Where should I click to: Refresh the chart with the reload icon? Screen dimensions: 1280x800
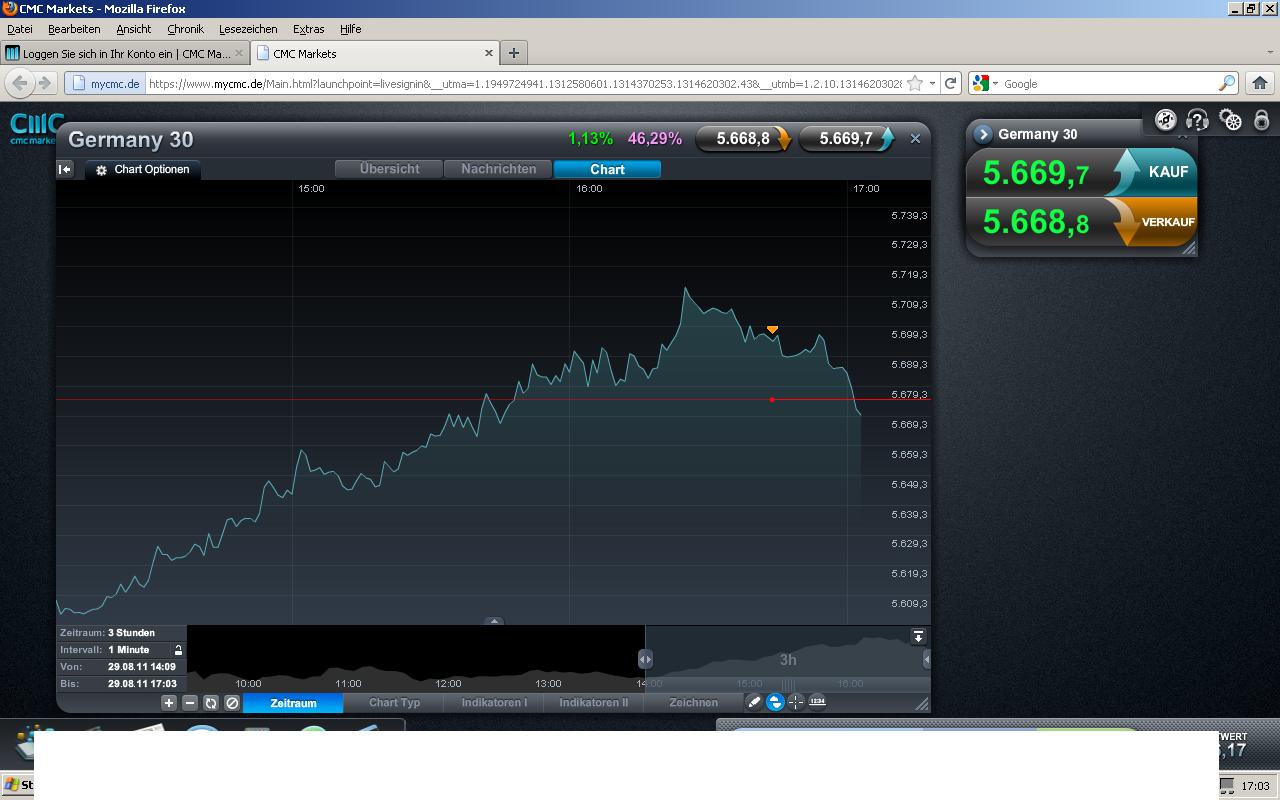[211, 703]
